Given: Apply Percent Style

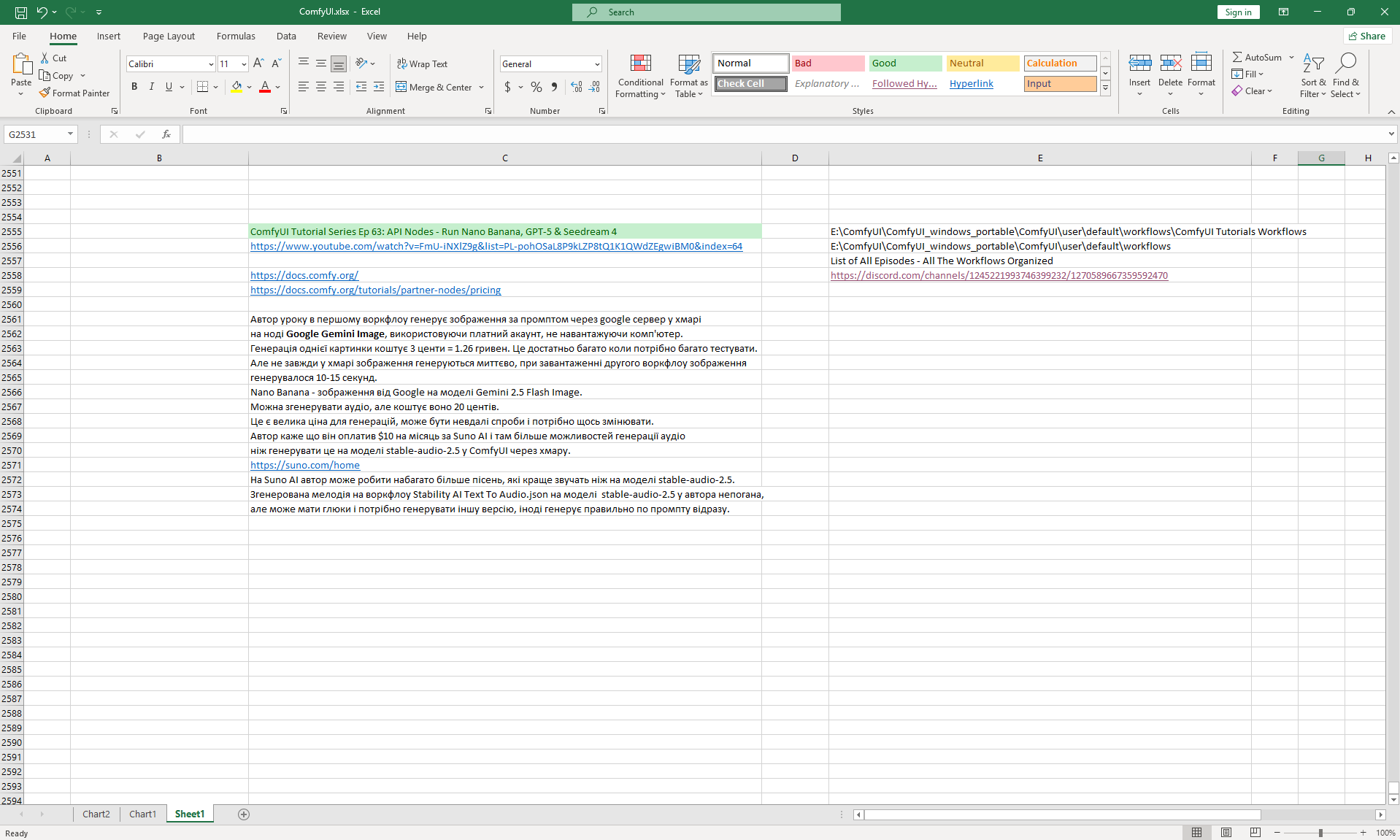Looking at the screenshot, I should [x=536, y=87].
